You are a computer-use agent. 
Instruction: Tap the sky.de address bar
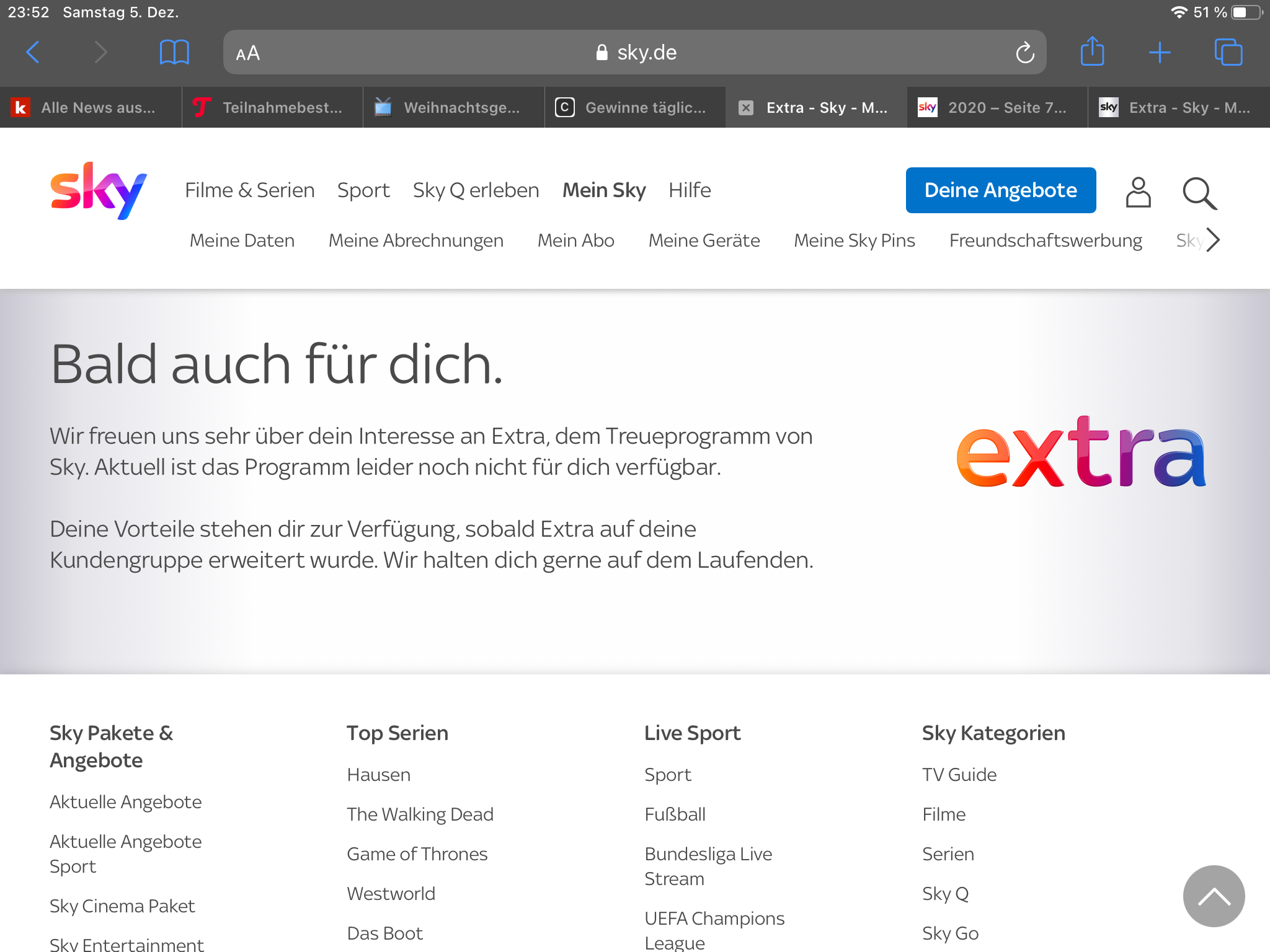click(635, 53)
